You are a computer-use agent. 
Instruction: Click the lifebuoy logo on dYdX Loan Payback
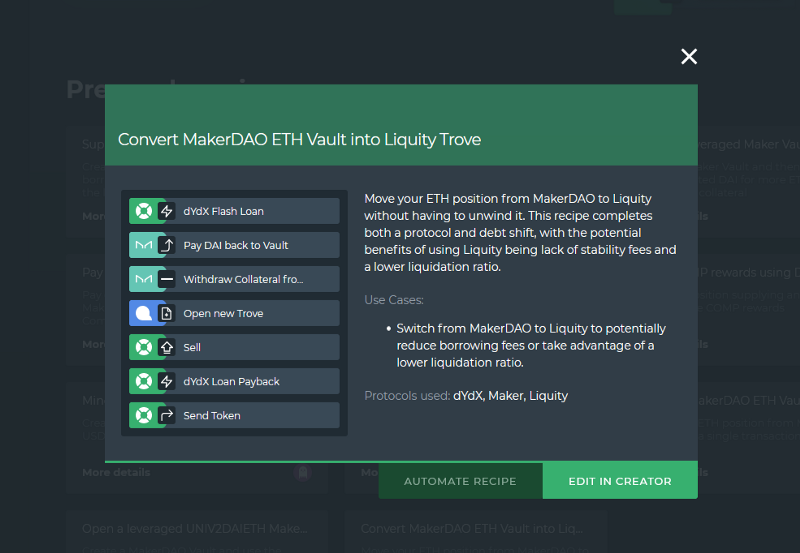click(144, 382)
